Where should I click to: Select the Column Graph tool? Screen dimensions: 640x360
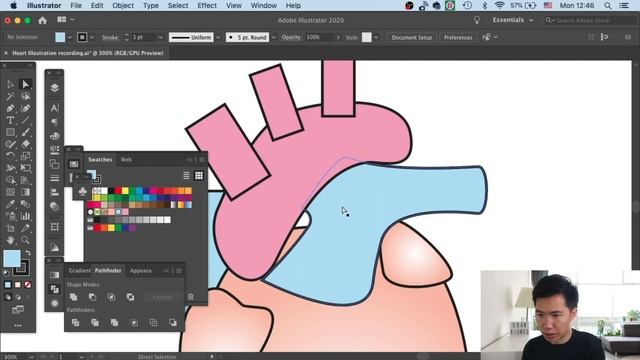coord(25,216)
